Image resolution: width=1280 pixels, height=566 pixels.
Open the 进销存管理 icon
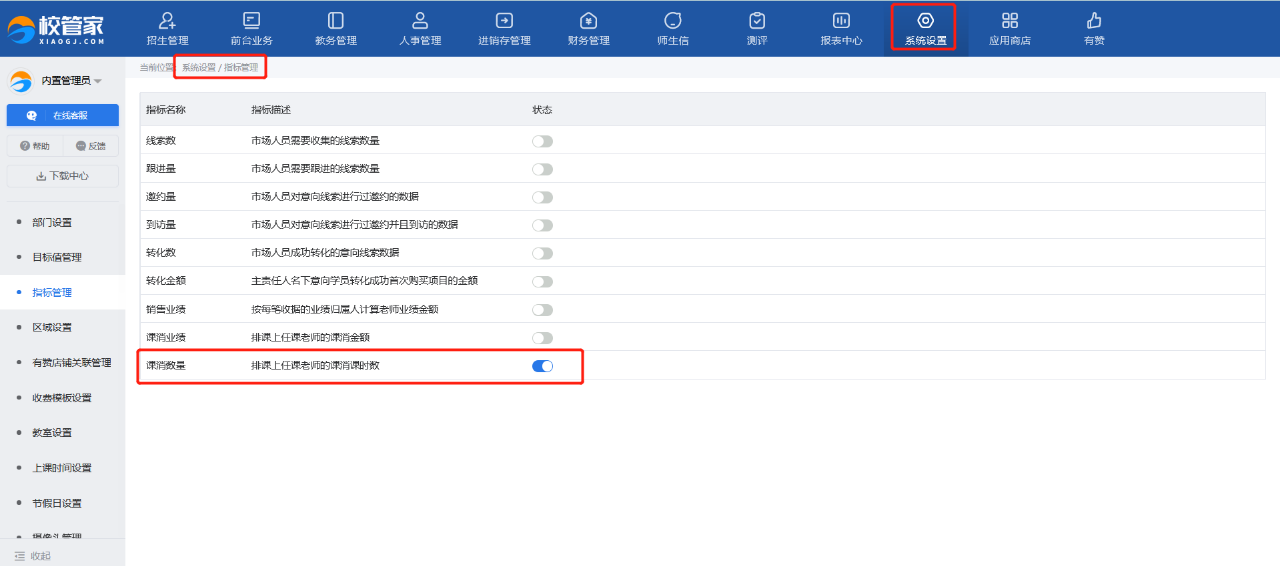[x=504, y=21]
